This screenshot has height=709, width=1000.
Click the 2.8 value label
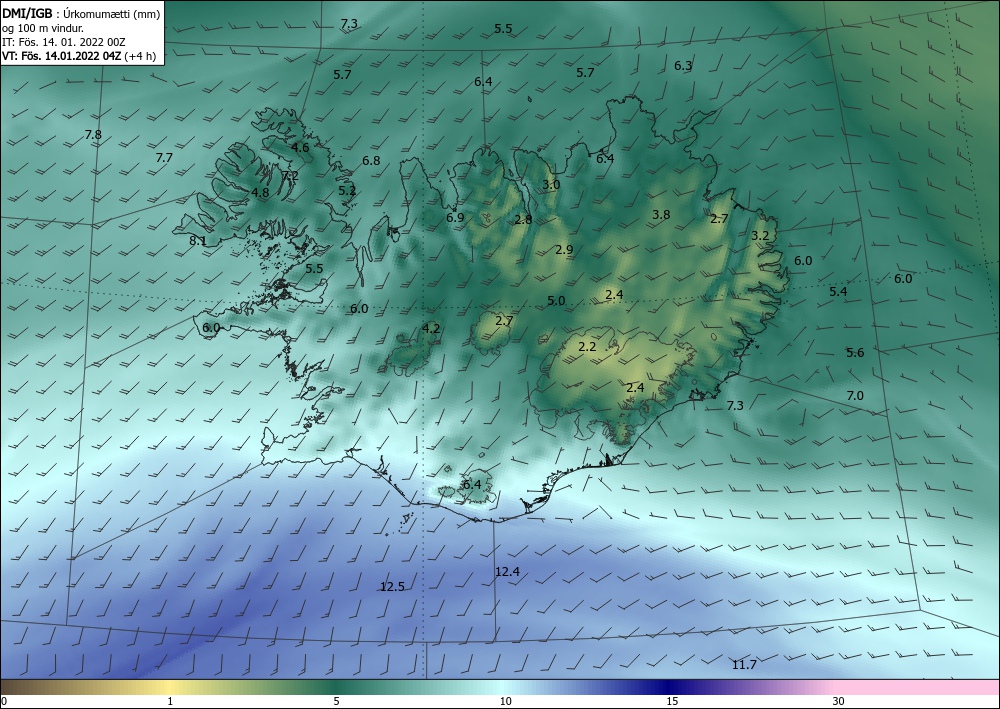pyautogui.click(x=524, y=220)
